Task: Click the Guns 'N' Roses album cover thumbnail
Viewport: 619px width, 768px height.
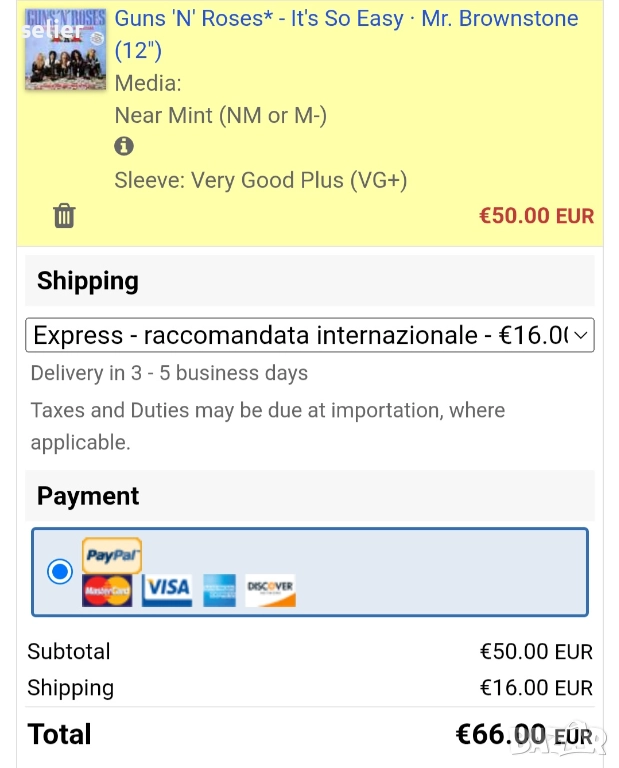Action: click(x=65, y=51)
